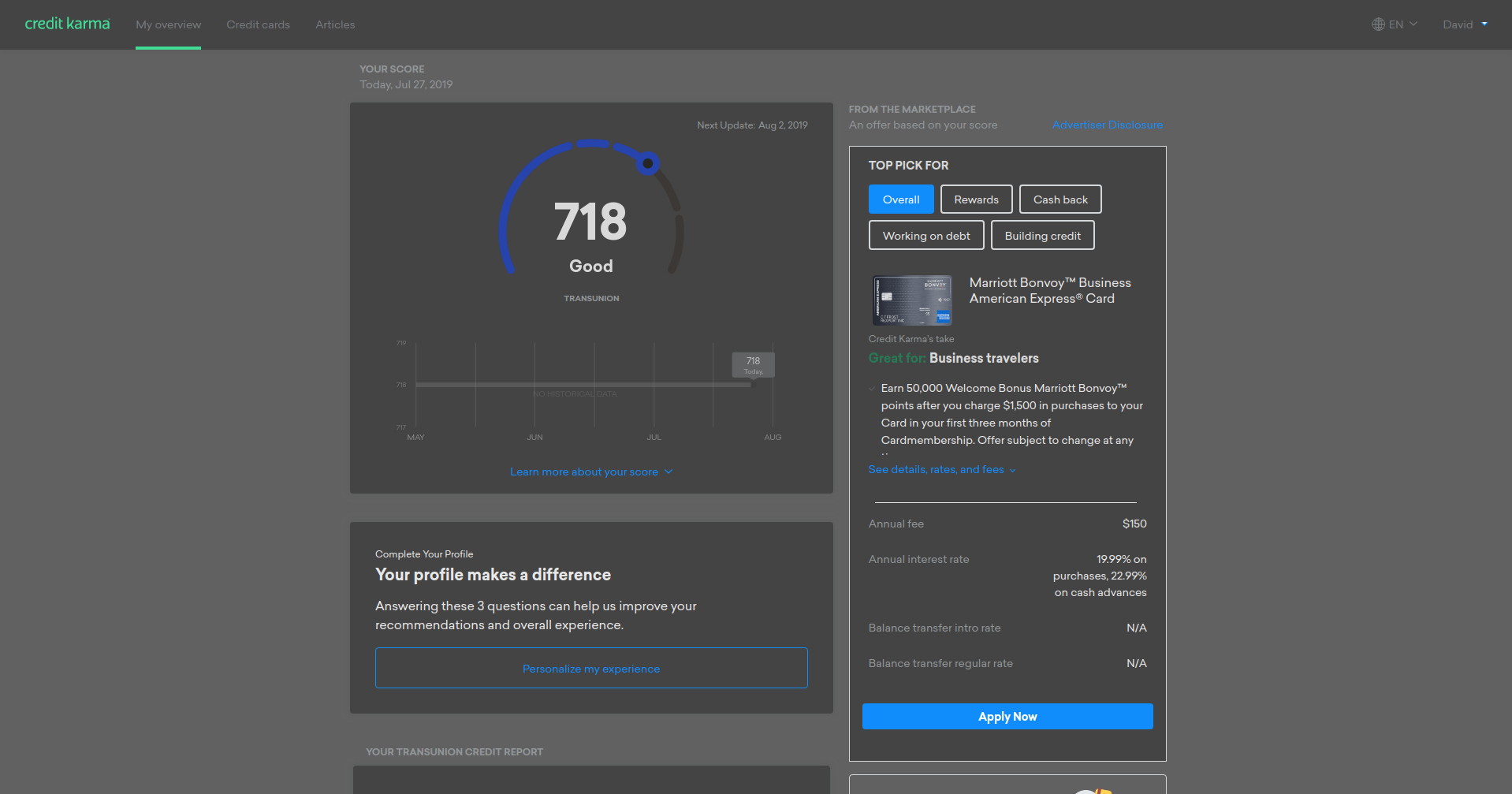Click the globe language icon

[1378, 24]
